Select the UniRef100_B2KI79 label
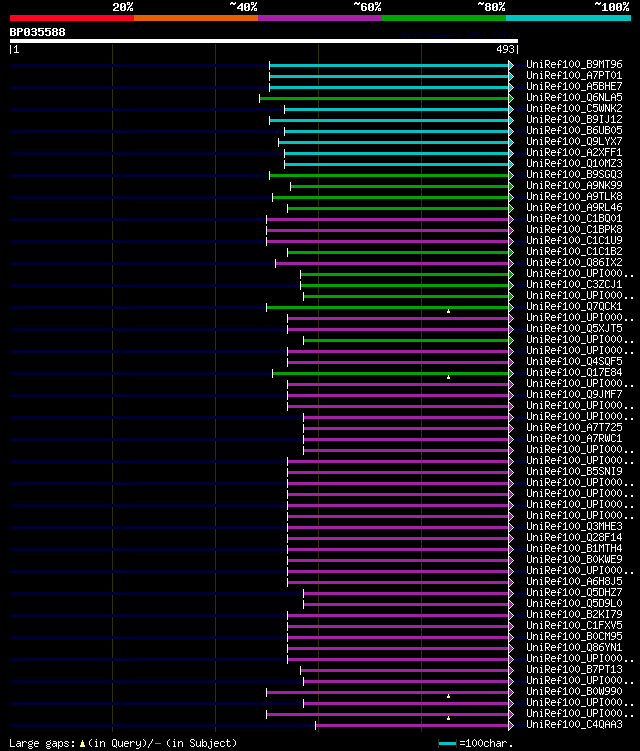The image size is (640, 751). [574, 615]
